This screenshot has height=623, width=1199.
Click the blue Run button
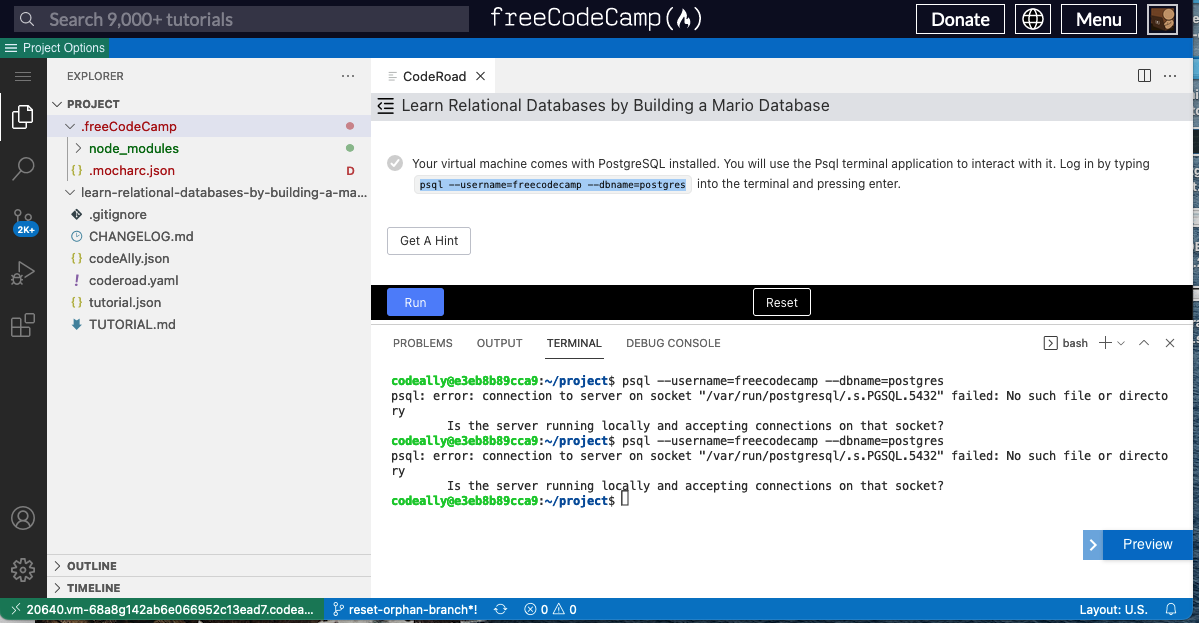point(415,302)
